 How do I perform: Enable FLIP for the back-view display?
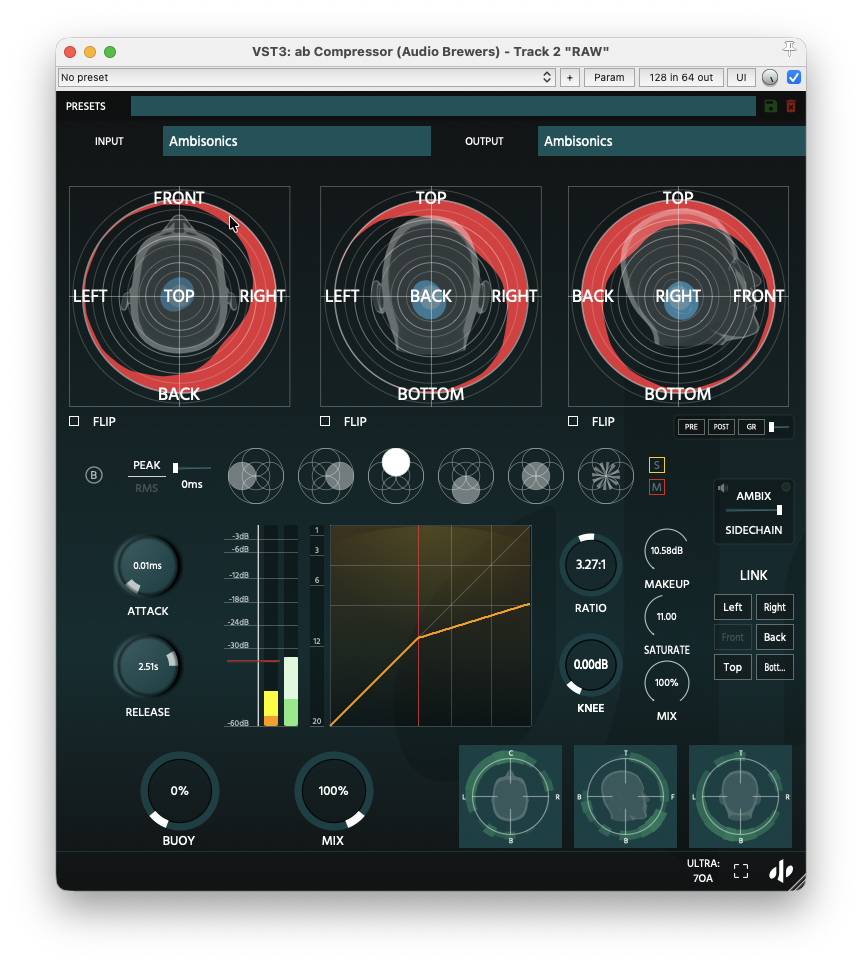(325, 421)
